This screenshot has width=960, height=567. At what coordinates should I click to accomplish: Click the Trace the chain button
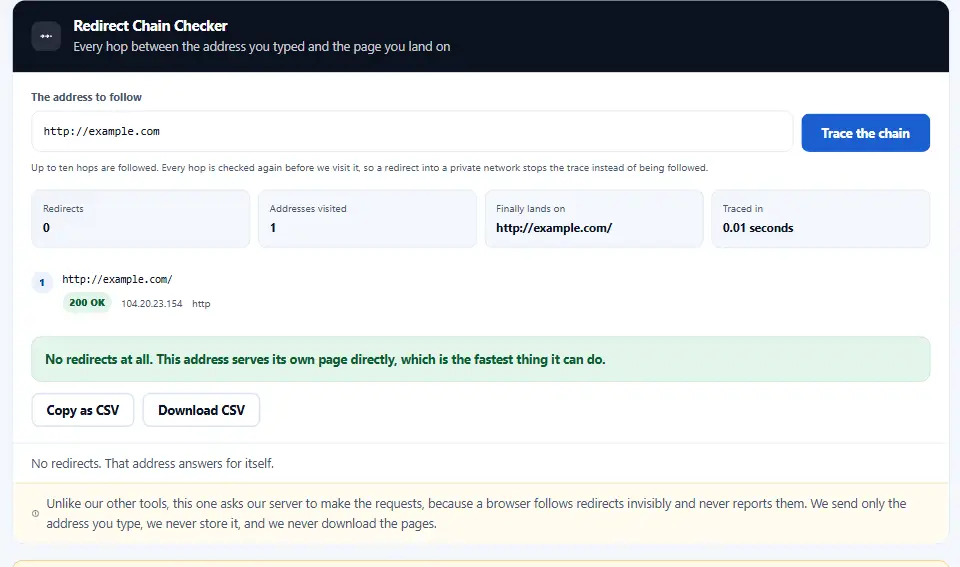865,133
